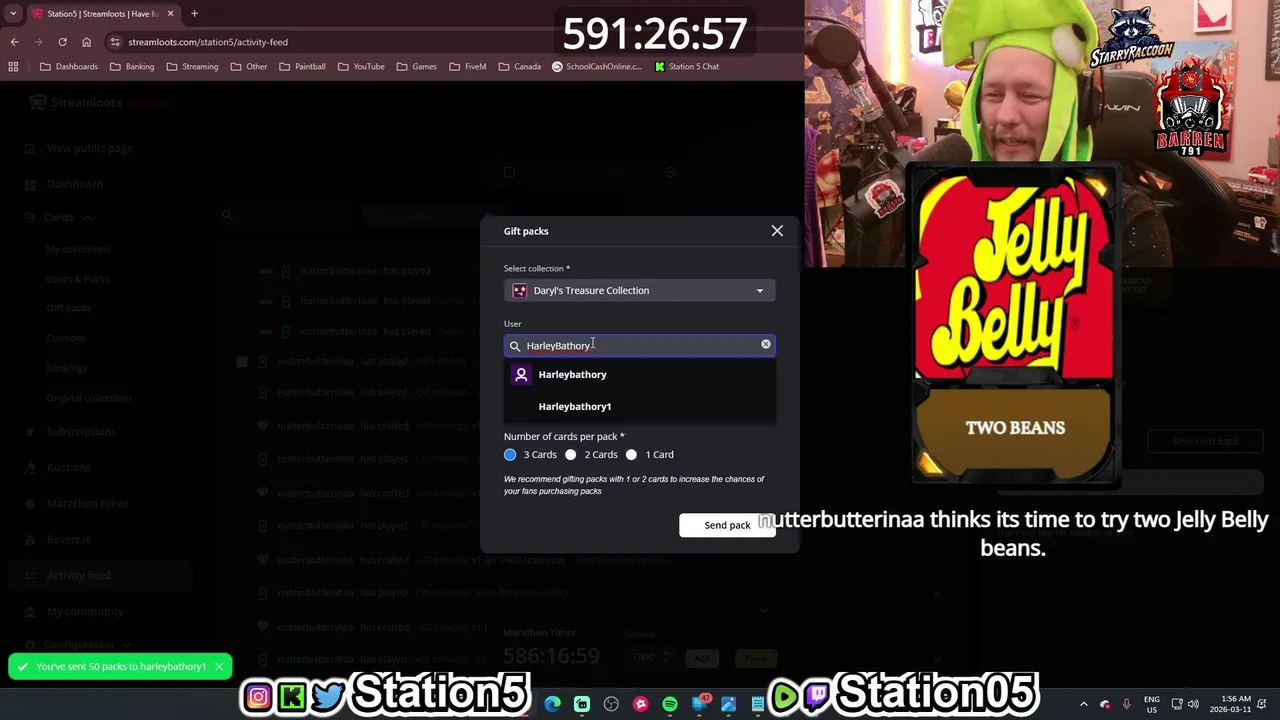This screenshot has width=1280, height=720.
Task: Click the User search field
Action: click(x=639, y=345)
